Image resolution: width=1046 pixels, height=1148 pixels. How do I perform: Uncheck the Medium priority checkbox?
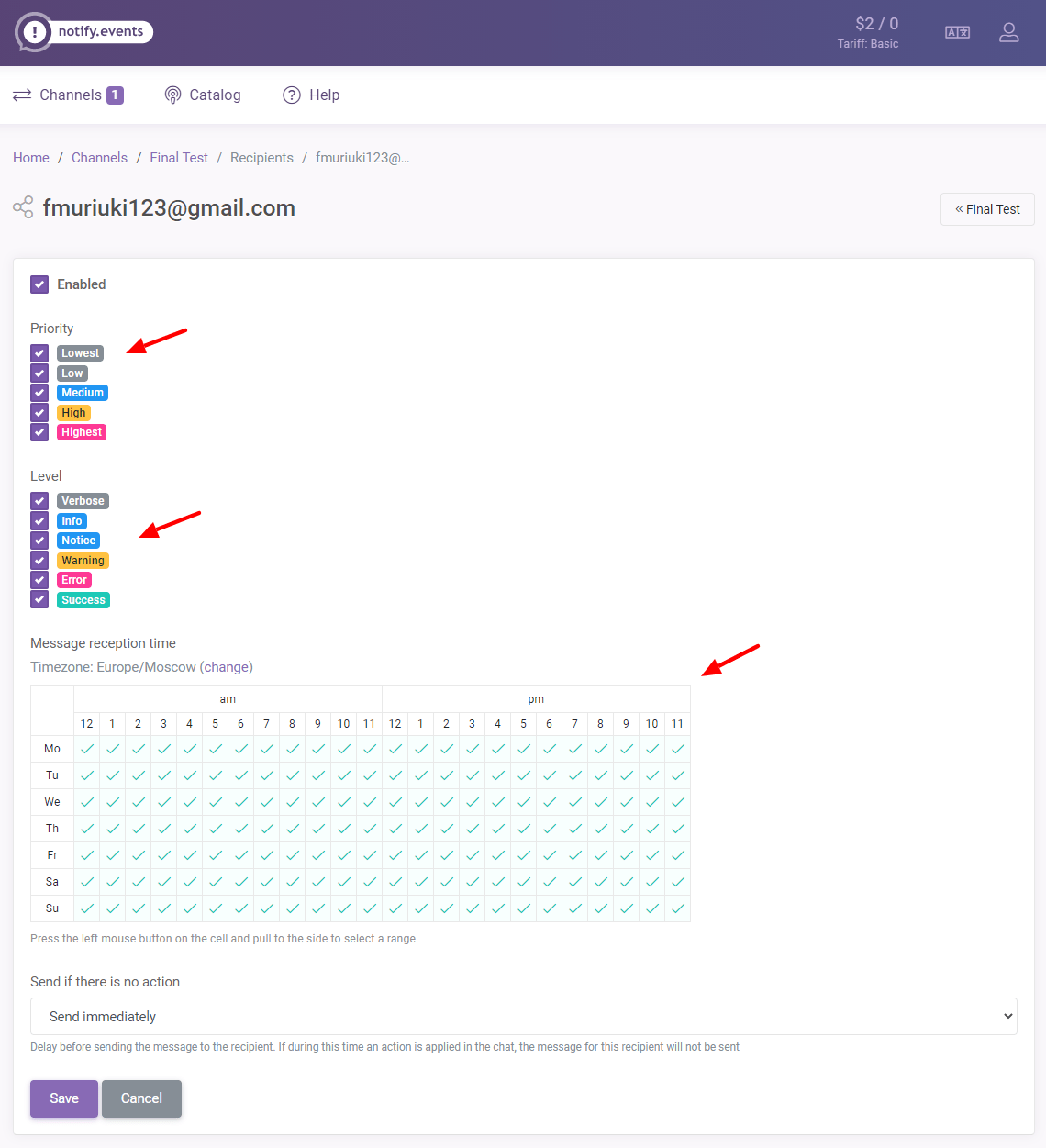[x=39, y=393]
